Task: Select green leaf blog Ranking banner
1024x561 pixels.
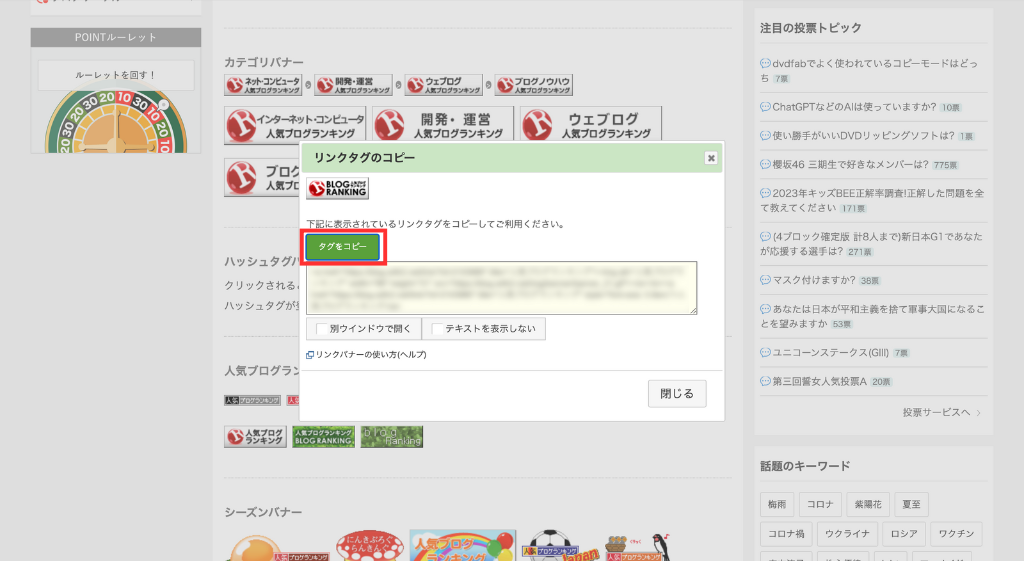Action: click(x=392, y=437)
